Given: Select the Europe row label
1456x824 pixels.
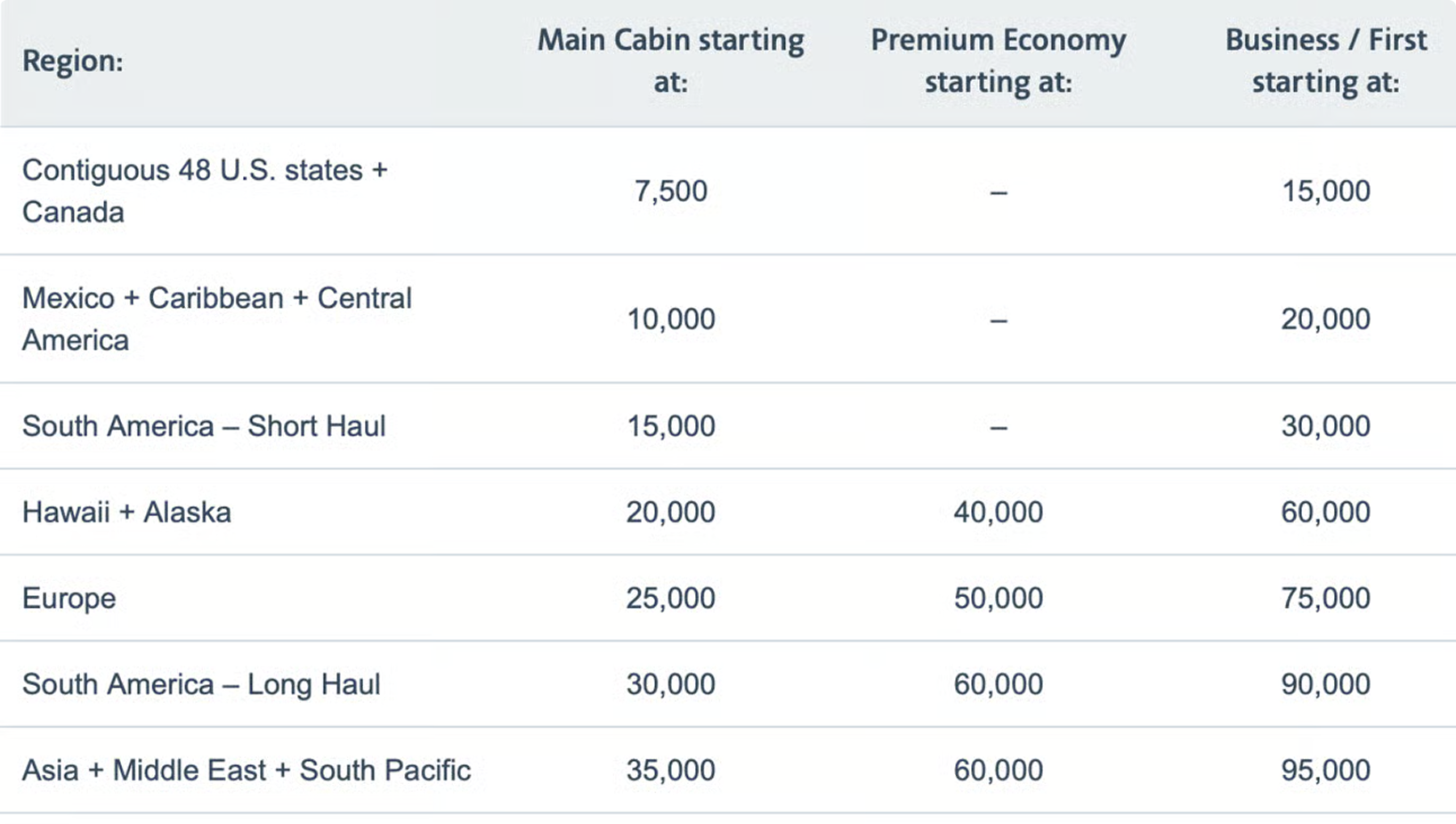Looking at the screenshot, I should pos(69,598).
